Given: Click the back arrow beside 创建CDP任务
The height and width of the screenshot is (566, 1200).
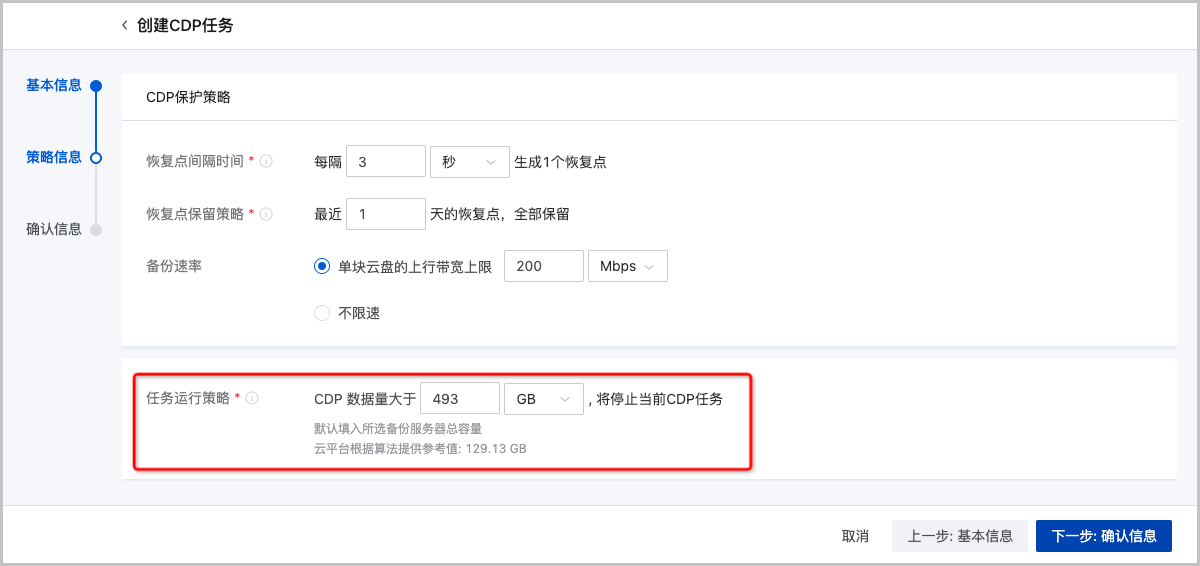Looking at the screenshot, I should point(124,25).
